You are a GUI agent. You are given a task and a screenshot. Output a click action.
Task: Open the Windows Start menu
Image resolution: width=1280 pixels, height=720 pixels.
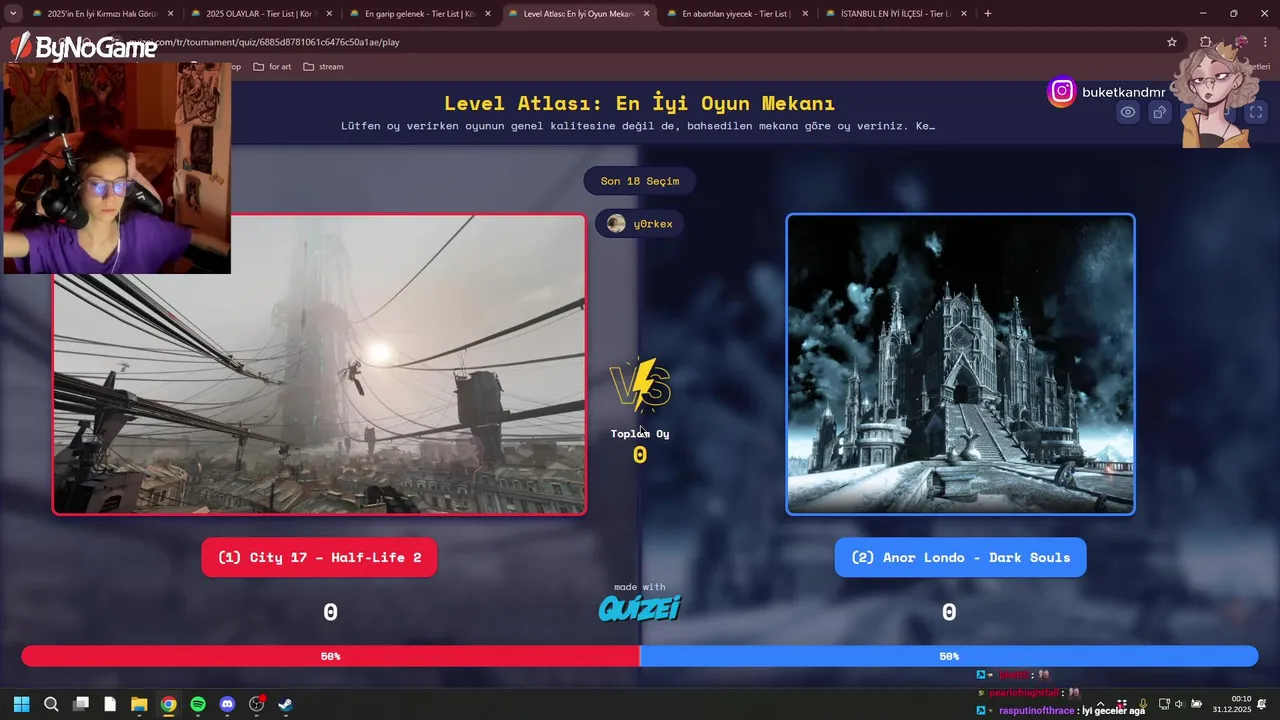pos(22,704)
